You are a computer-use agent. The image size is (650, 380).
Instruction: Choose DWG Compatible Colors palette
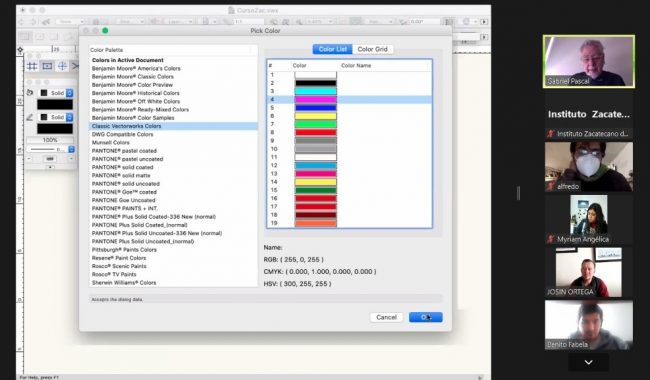122,134
